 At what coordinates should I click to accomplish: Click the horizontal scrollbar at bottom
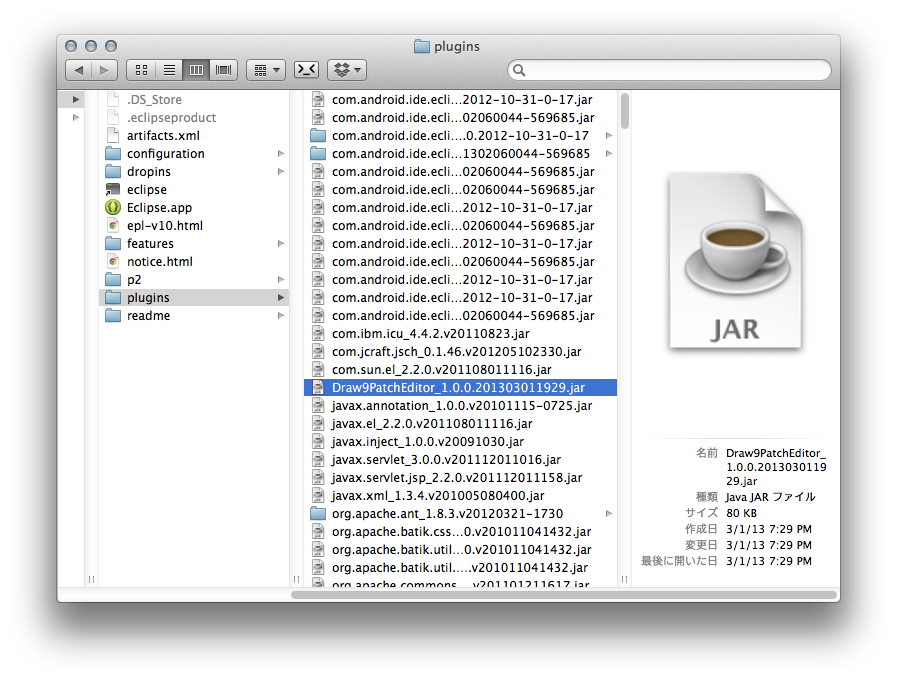pos(560,594)
